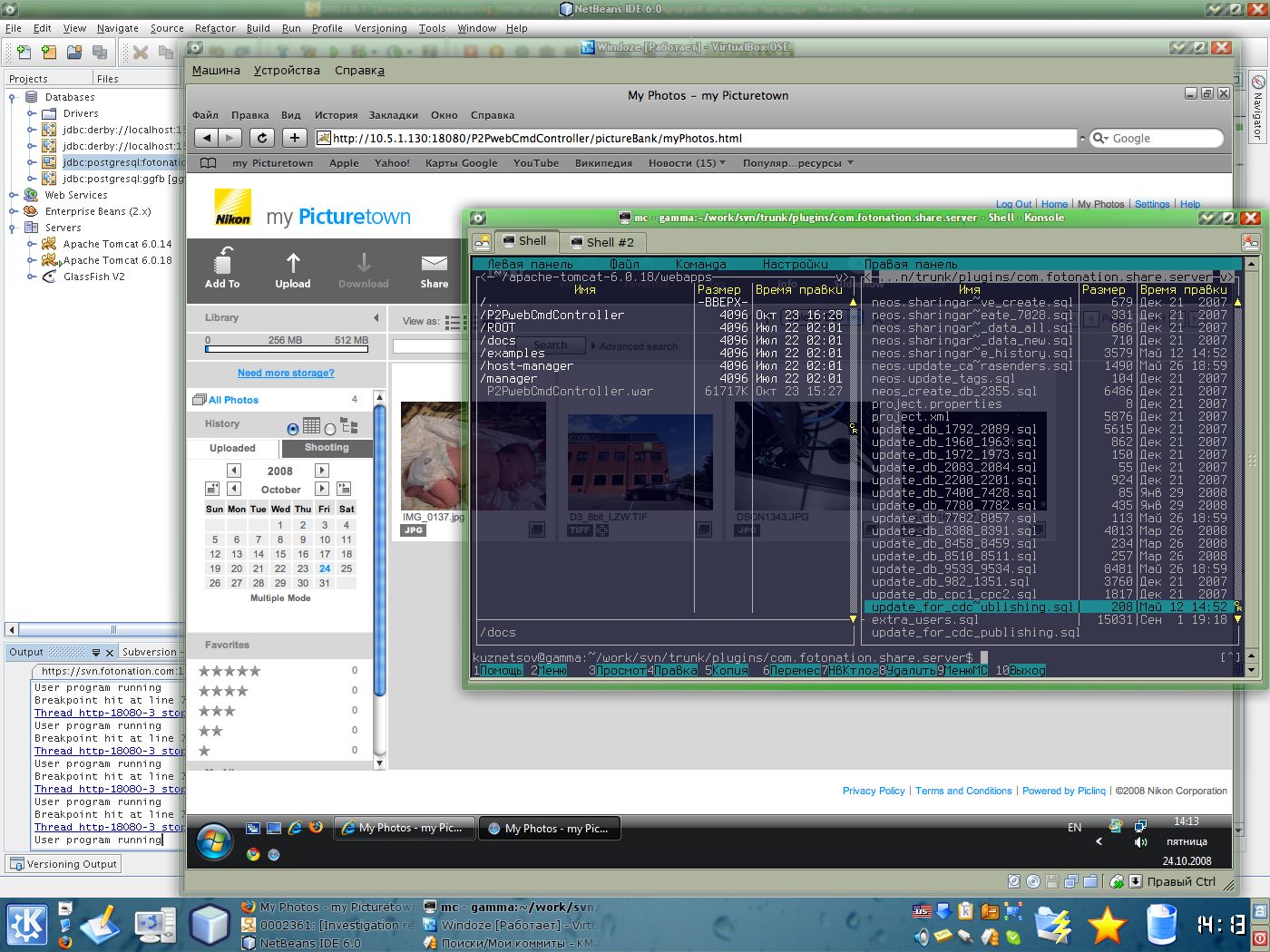1270x952 pixels.
Task: Switch to Shell #2 tab in Konsole
Action: (x=601, y=242)
